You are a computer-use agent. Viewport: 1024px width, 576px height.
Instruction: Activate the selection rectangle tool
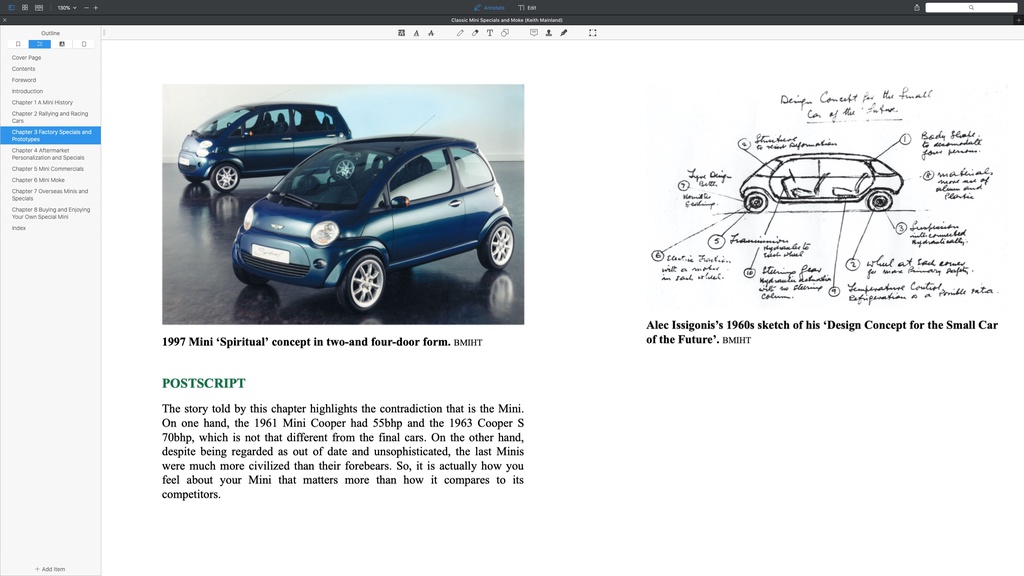point(592,33)
